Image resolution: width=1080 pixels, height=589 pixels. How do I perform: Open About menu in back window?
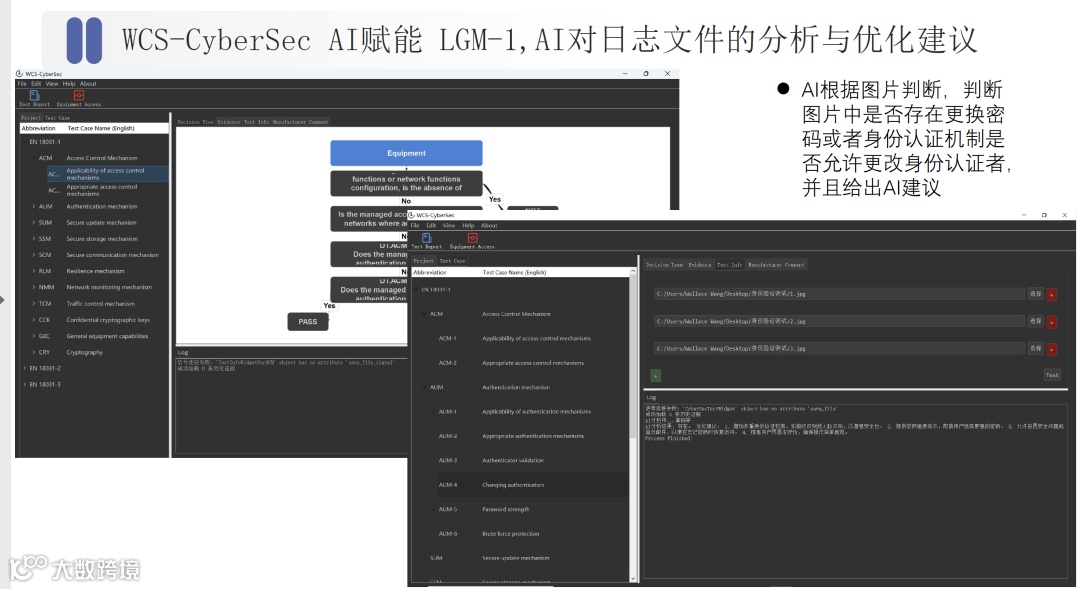88,83
